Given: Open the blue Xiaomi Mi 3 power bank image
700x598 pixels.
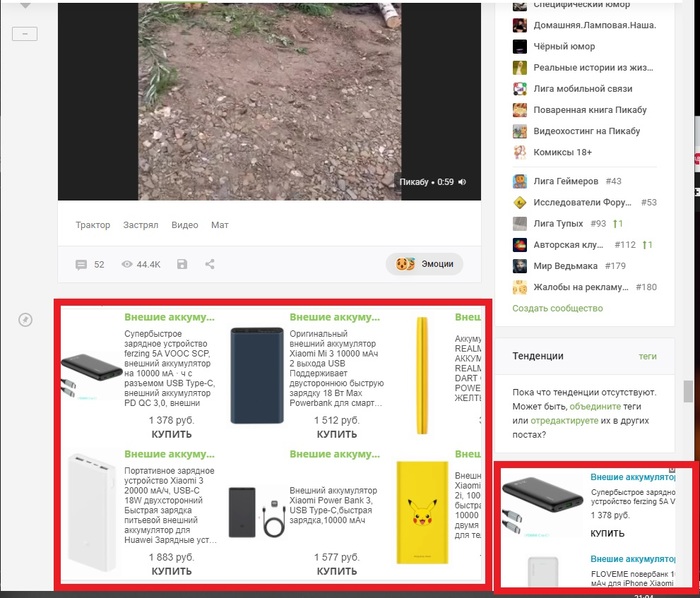Looking at the screenshot, I should click(x=257, y=375).
